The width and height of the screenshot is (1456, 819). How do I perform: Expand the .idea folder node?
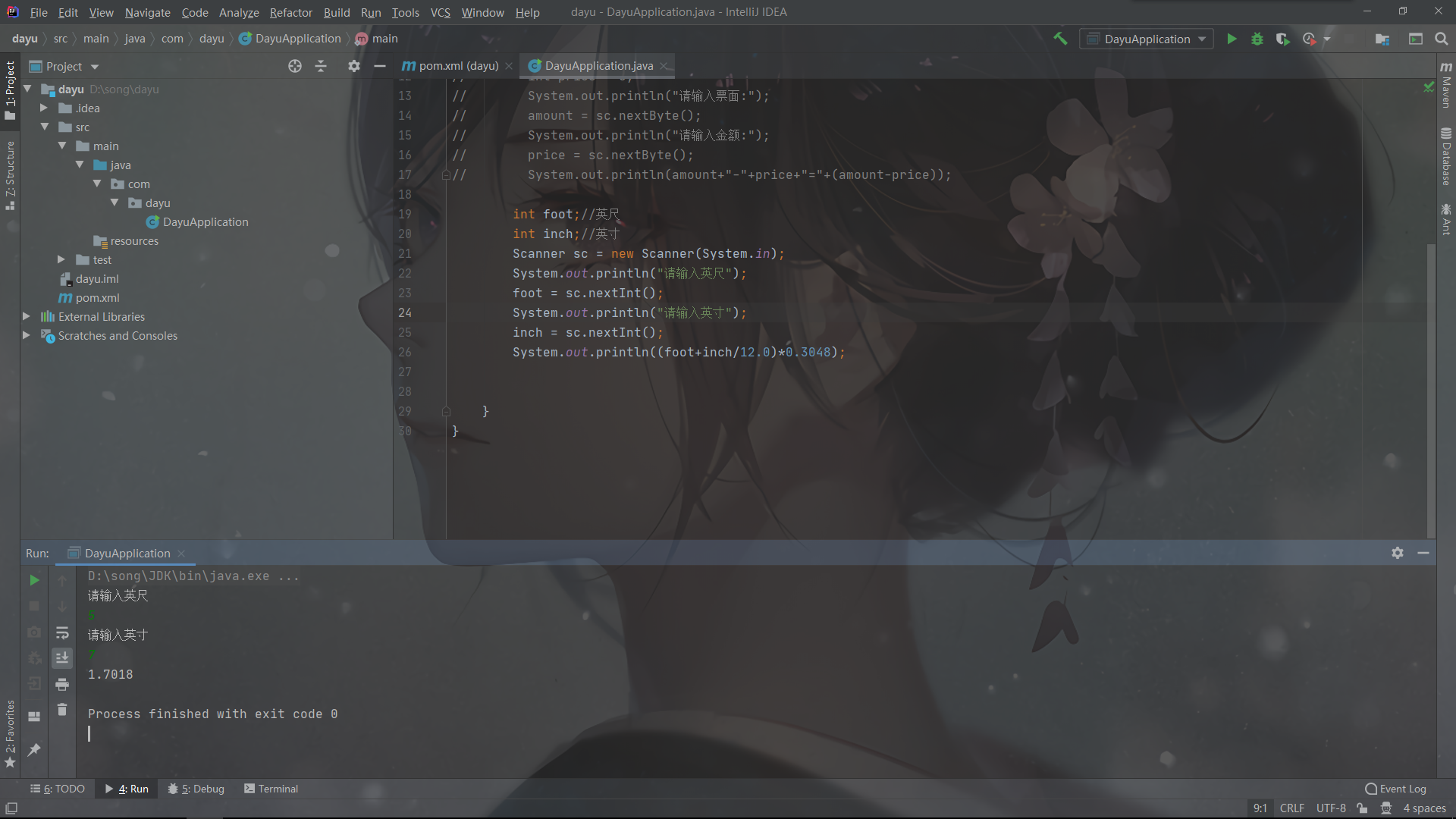coord(44,108)
